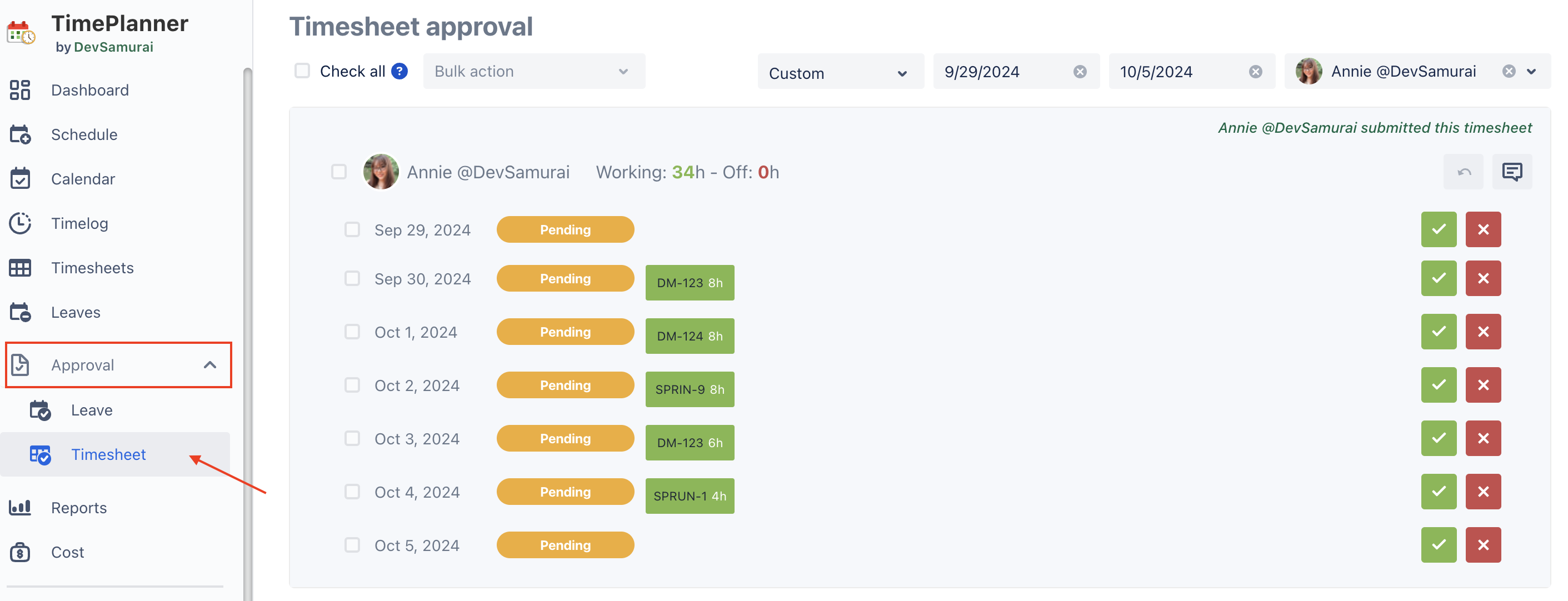Viewport: 1568px width, 601px height.
Task: Enable the Check all checkbox
Action: [x=302, y=71]
